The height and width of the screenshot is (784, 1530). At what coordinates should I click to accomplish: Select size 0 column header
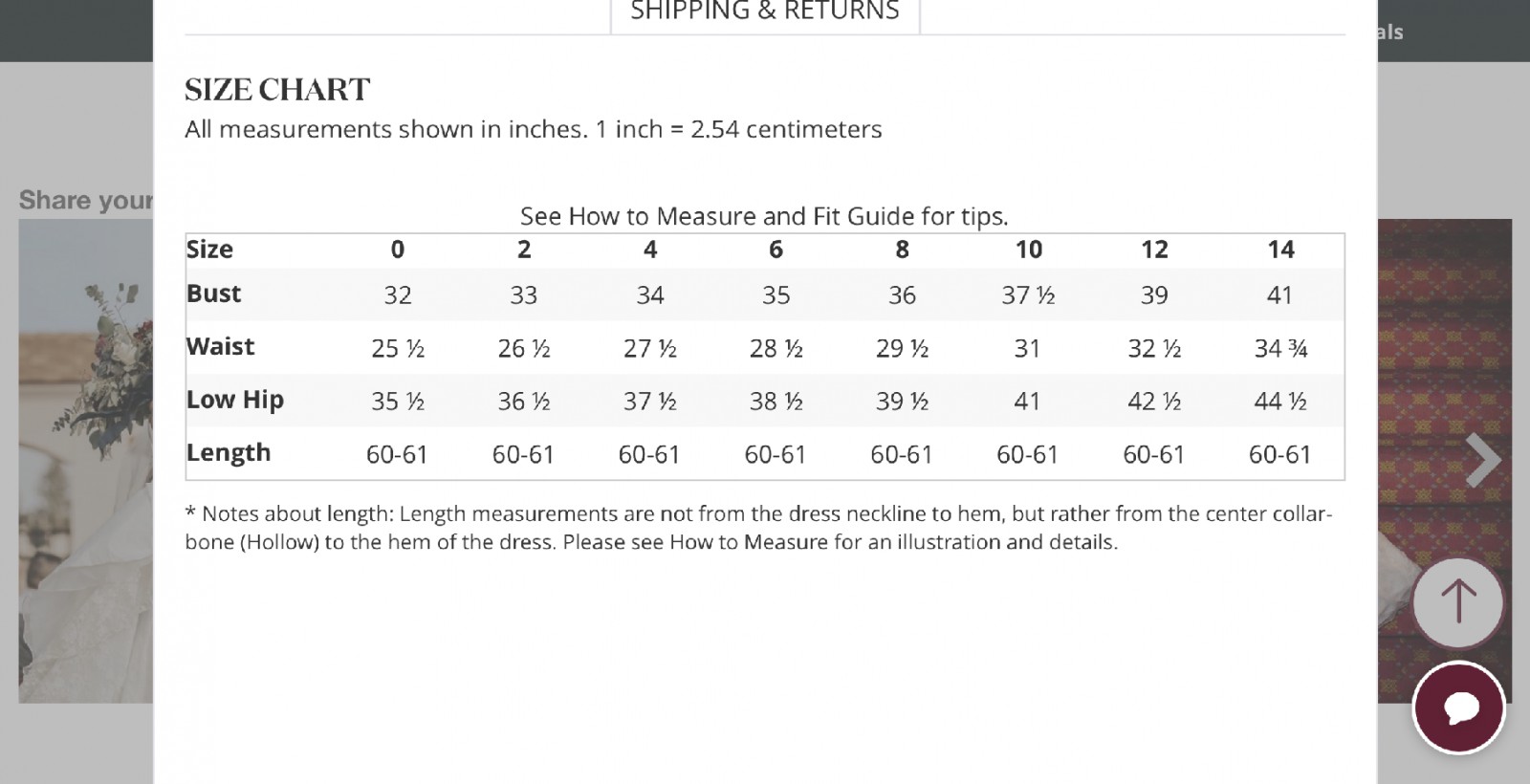[398, 250]
